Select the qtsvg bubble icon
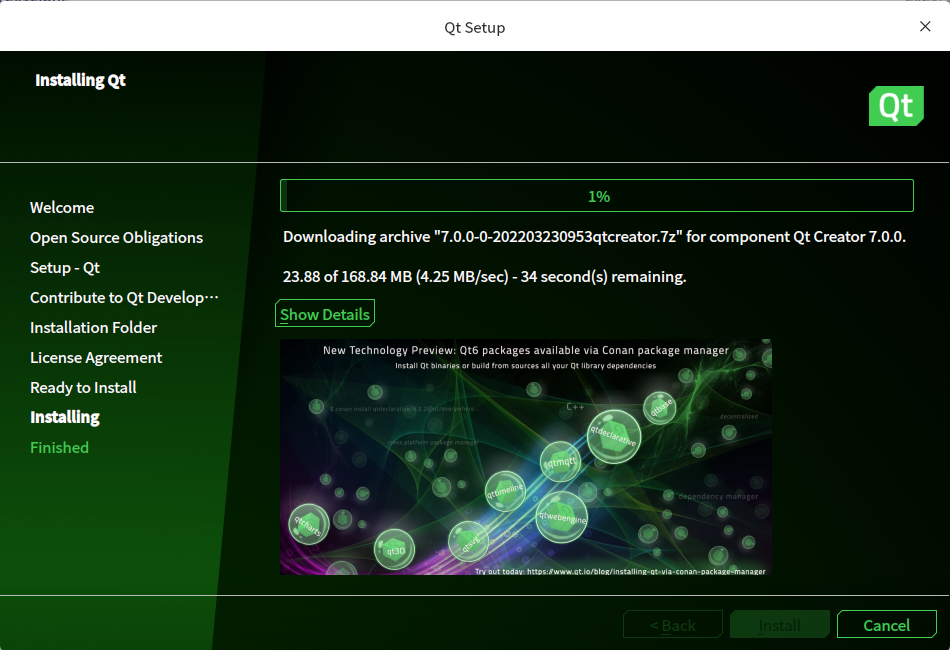This screenshot has height=650, width=950. point(470,543)
